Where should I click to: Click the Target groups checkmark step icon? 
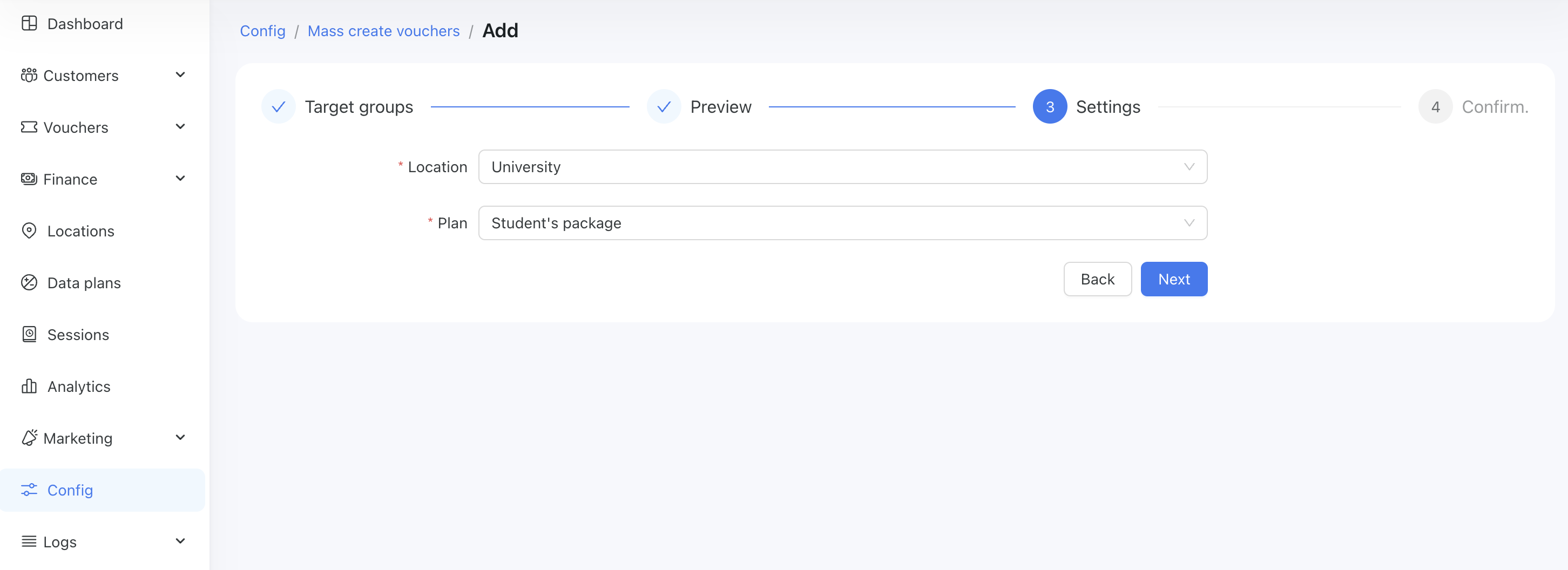pyautogui.click(x=279, y=107)
